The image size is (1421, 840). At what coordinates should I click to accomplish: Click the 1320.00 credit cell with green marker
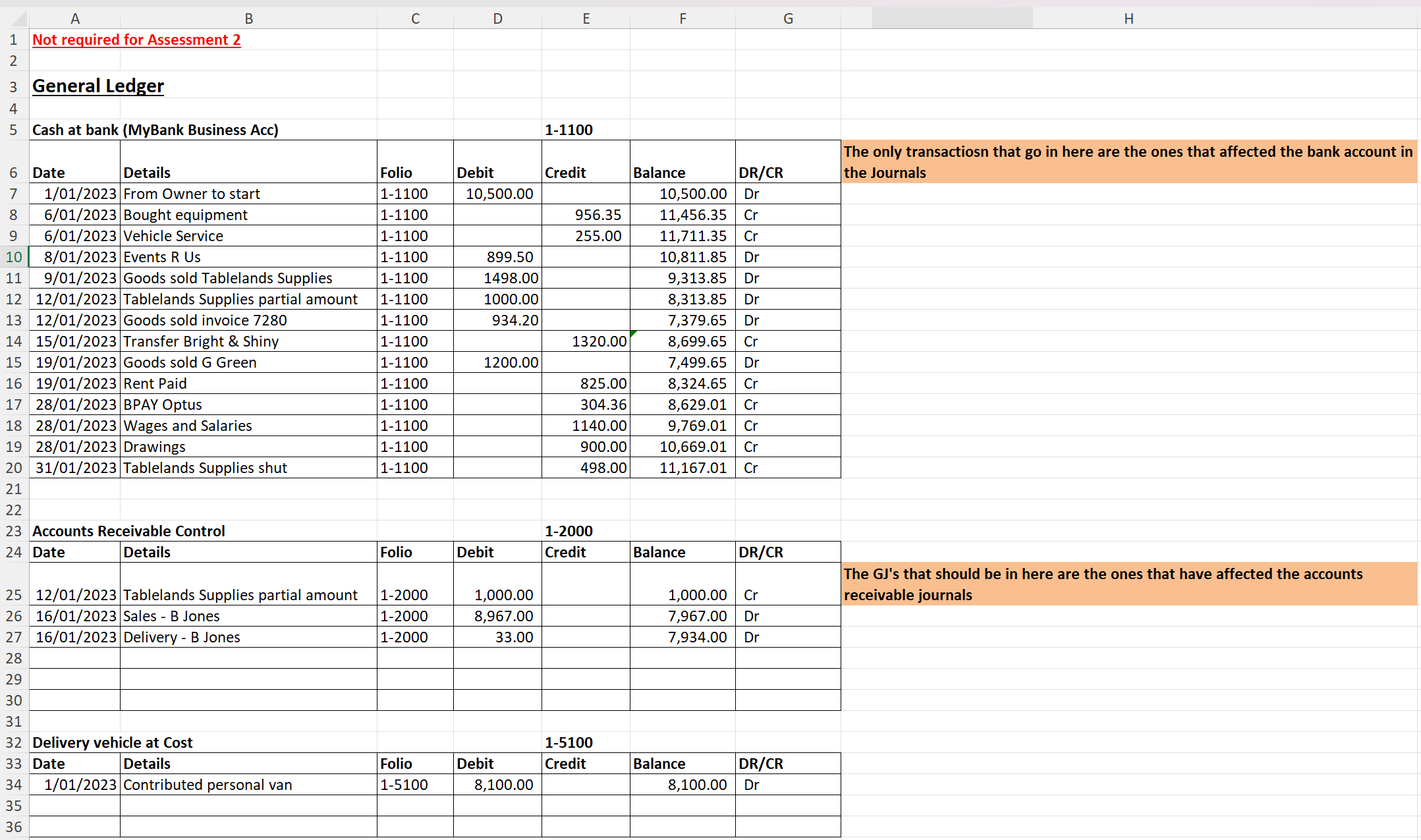point(586,341)
